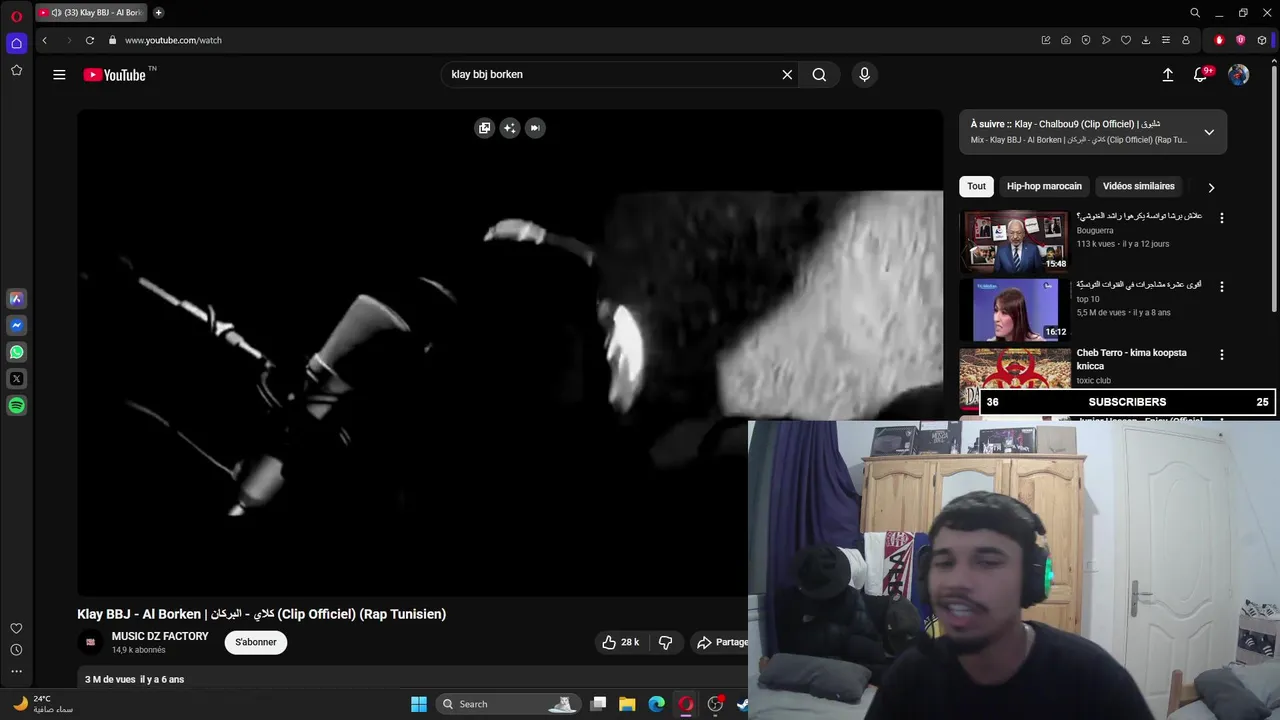
Task: Open Opera extensions cube icon
Action: [1262, 40]
